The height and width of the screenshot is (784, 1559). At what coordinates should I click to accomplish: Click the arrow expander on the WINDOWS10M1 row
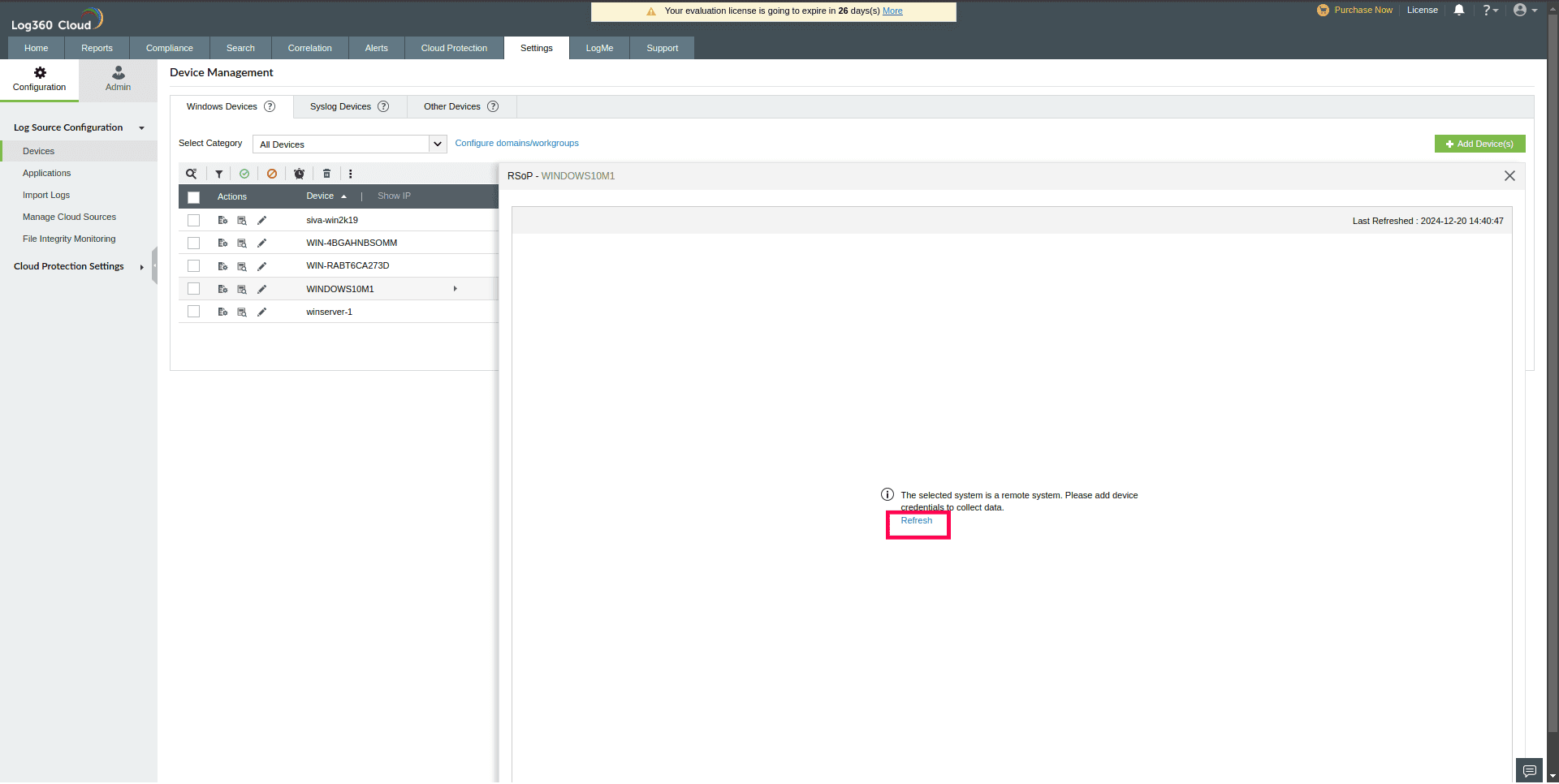pyautogui.click(x=456, y=289)
